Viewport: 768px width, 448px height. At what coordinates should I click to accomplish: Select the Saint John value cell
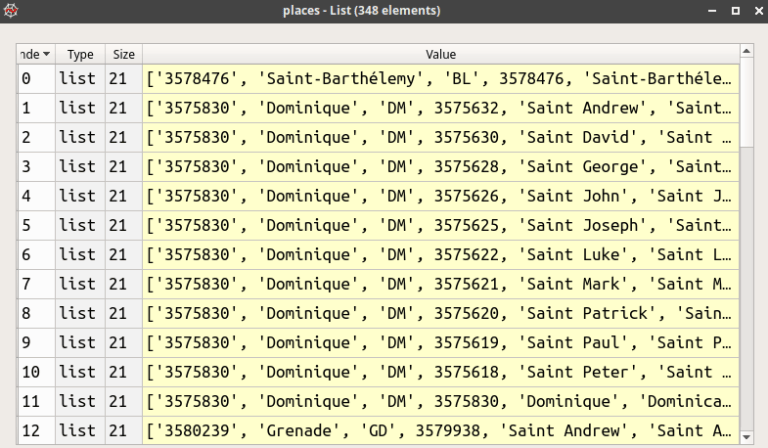pyautogui.click(x=441, y=196)
